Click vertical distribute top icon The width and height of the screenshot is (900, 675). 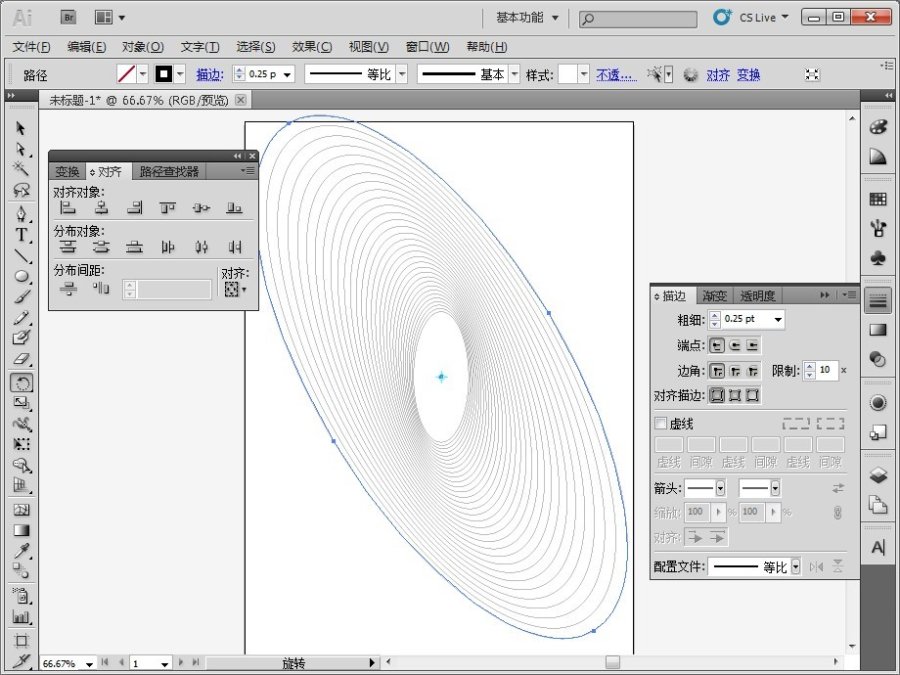click(x=68, y=247)
